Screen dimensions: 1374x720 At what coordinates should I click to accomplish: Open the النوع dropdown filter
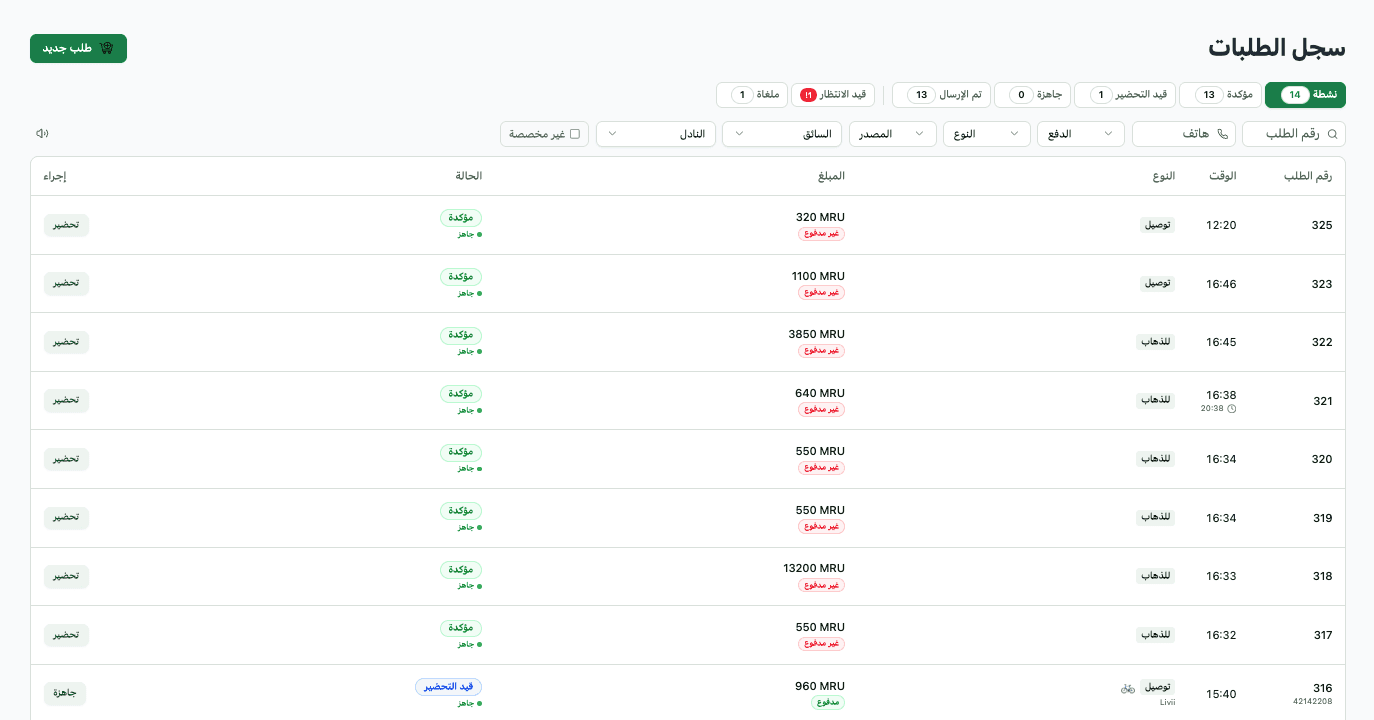point(987,134)
